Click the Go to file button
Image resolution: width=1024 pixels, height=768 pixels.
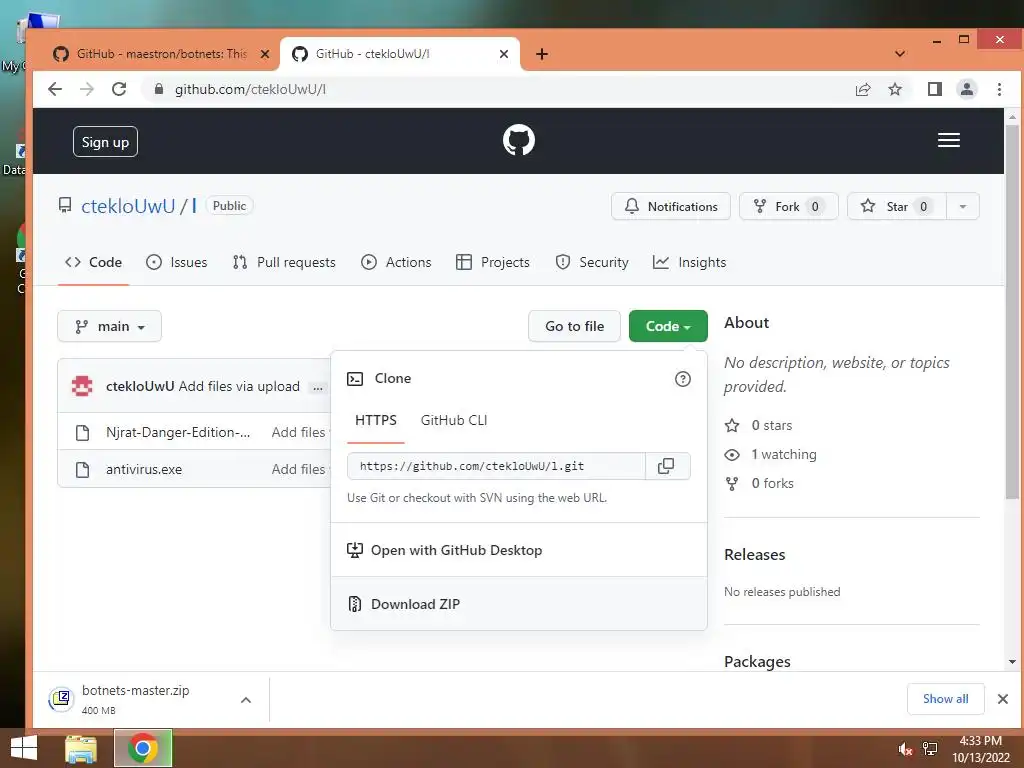click(574, 326)
